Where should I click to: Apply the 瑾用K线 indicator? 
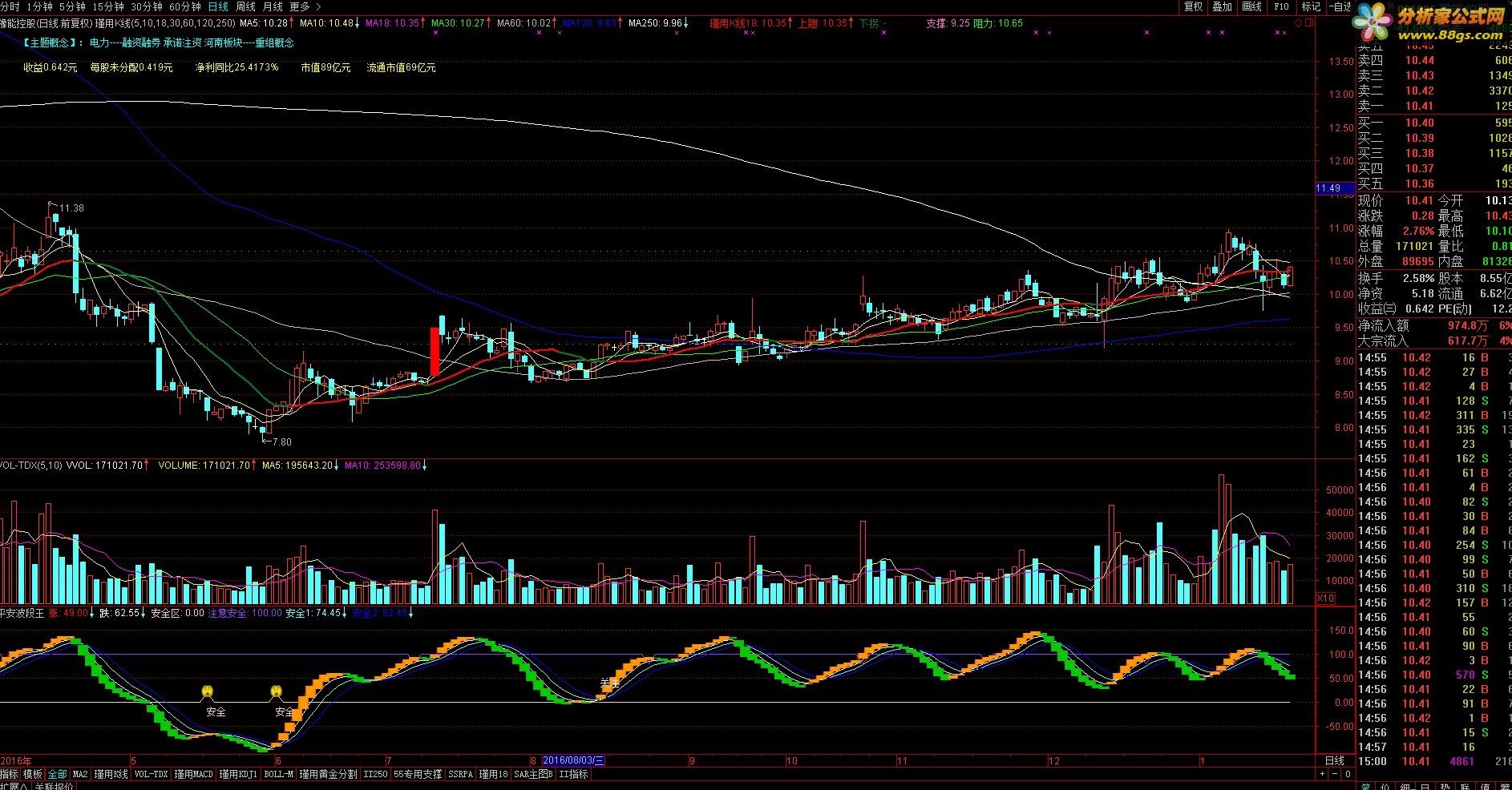coord(111,774)
